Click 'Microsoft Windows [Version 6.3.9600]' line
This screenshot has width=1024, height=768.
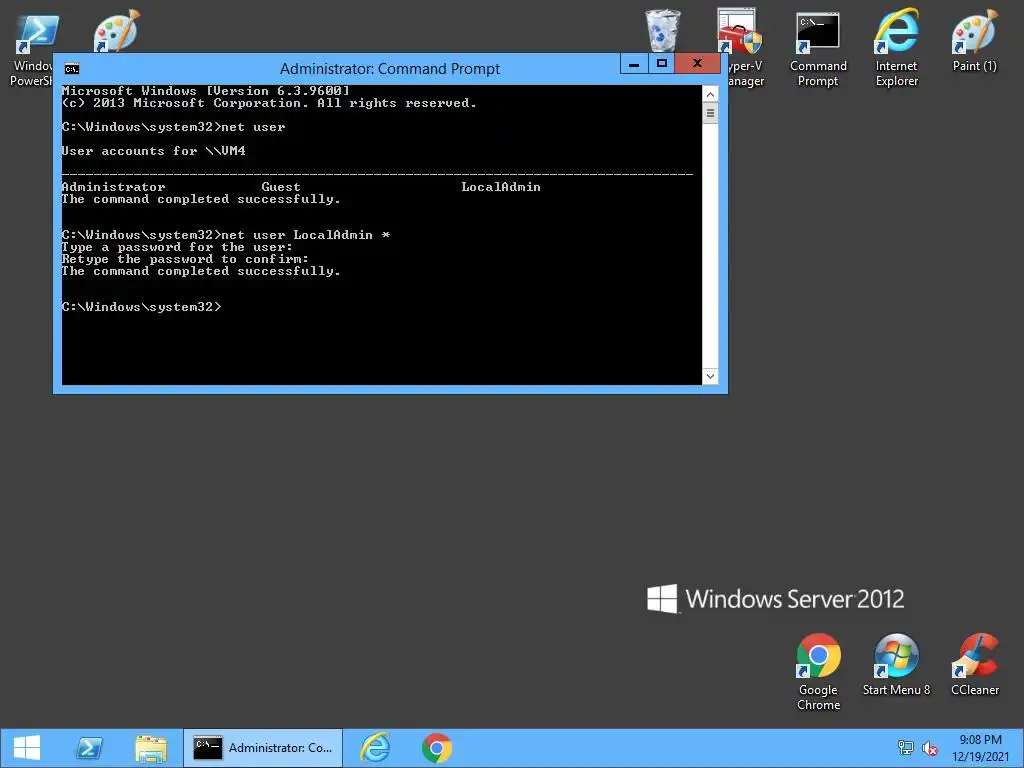click(x=206, y=91)
